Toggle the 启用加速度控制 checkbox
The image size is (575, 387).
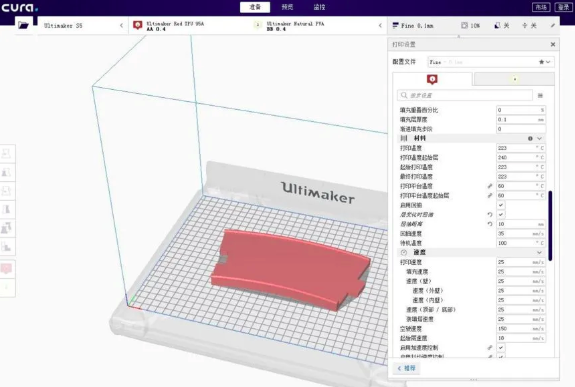pos(501,347)
